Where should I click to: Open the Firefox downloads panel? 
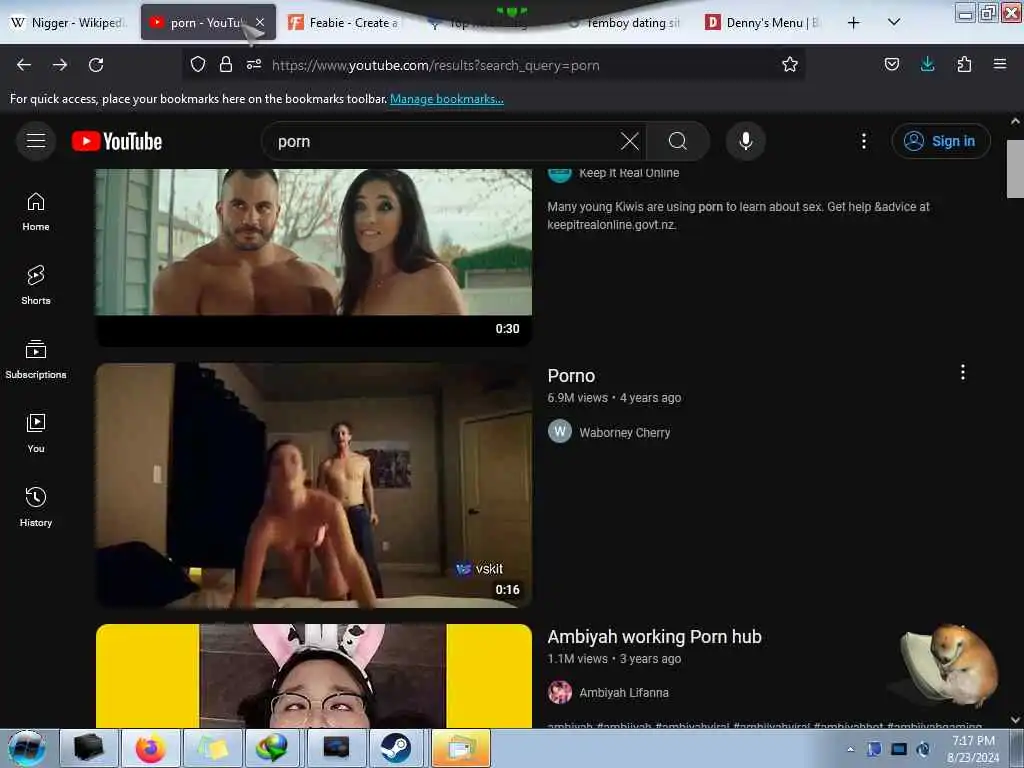927,64
